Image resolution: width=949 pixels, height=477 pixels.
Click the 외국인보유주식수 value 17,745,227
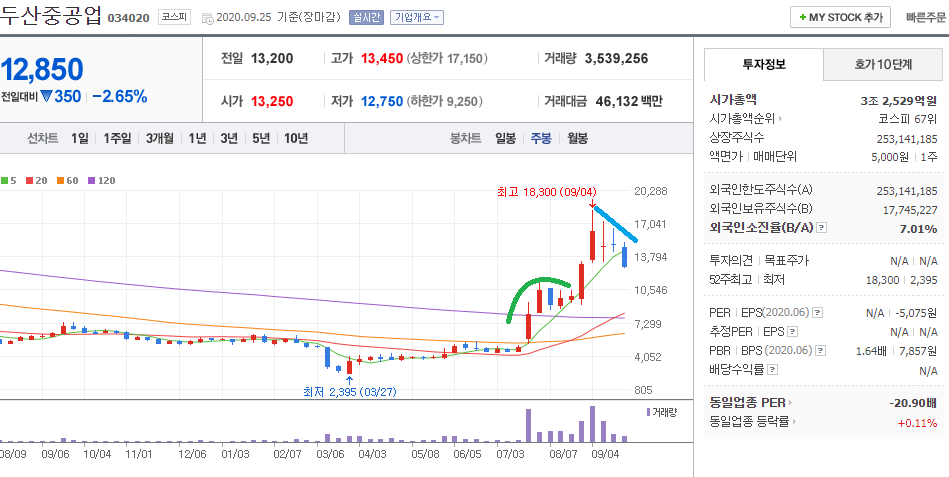coord(910,210)
